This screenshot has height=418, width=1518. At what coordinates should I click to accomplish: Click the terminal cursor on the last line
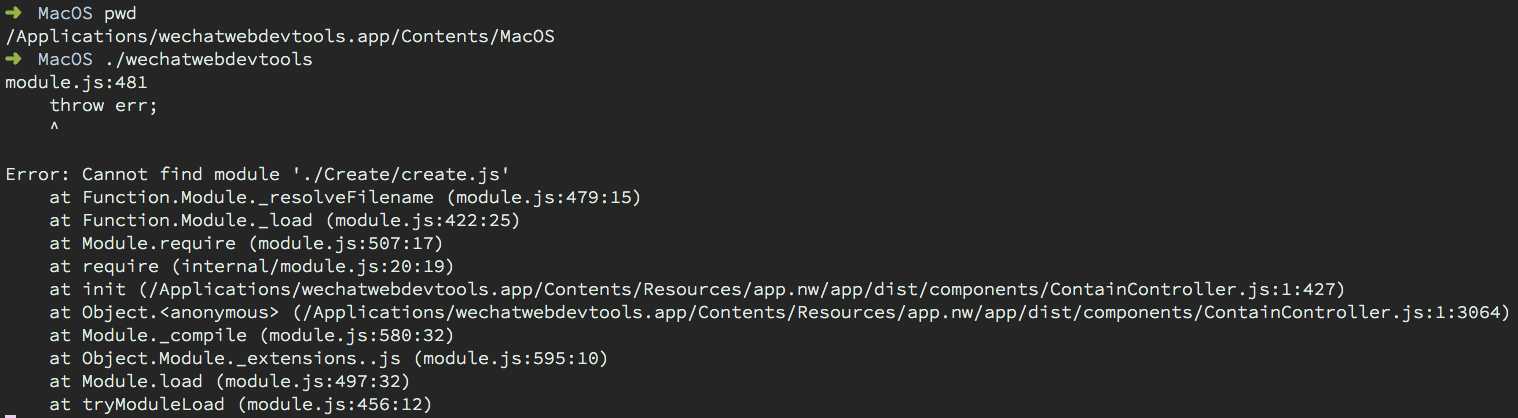pyautogui.click(x=9, y=415)
